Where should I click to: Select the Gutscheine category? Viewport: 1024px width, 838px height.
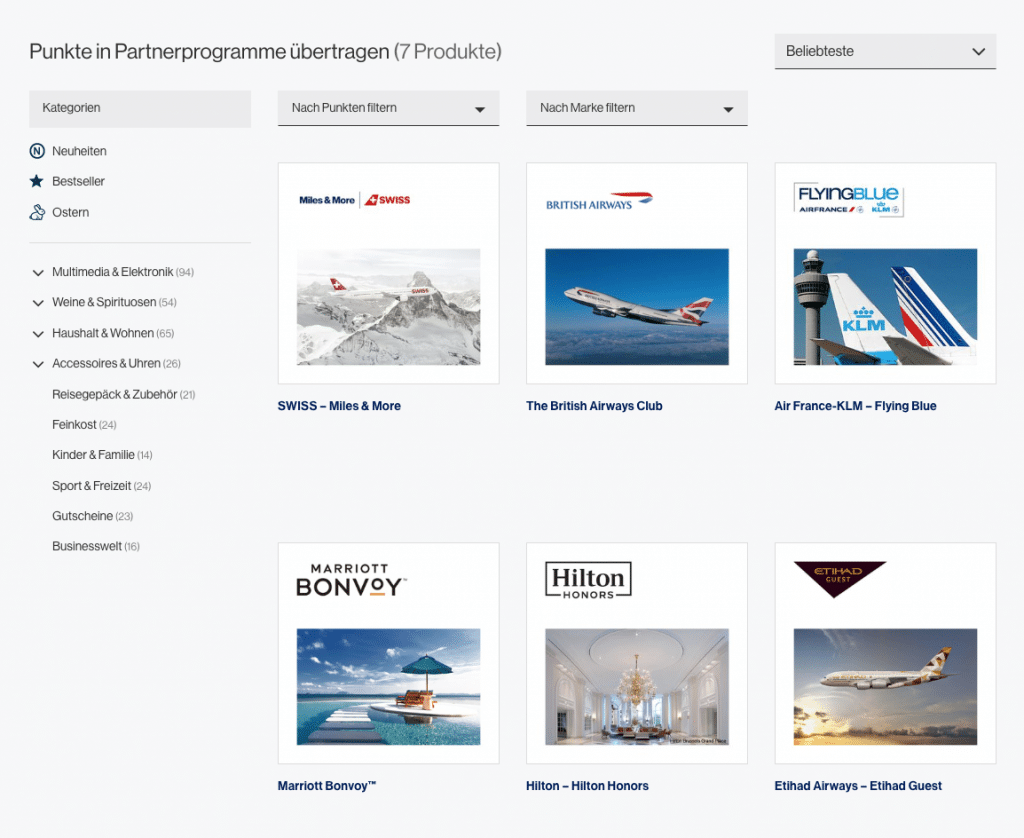tap(82, 516)
